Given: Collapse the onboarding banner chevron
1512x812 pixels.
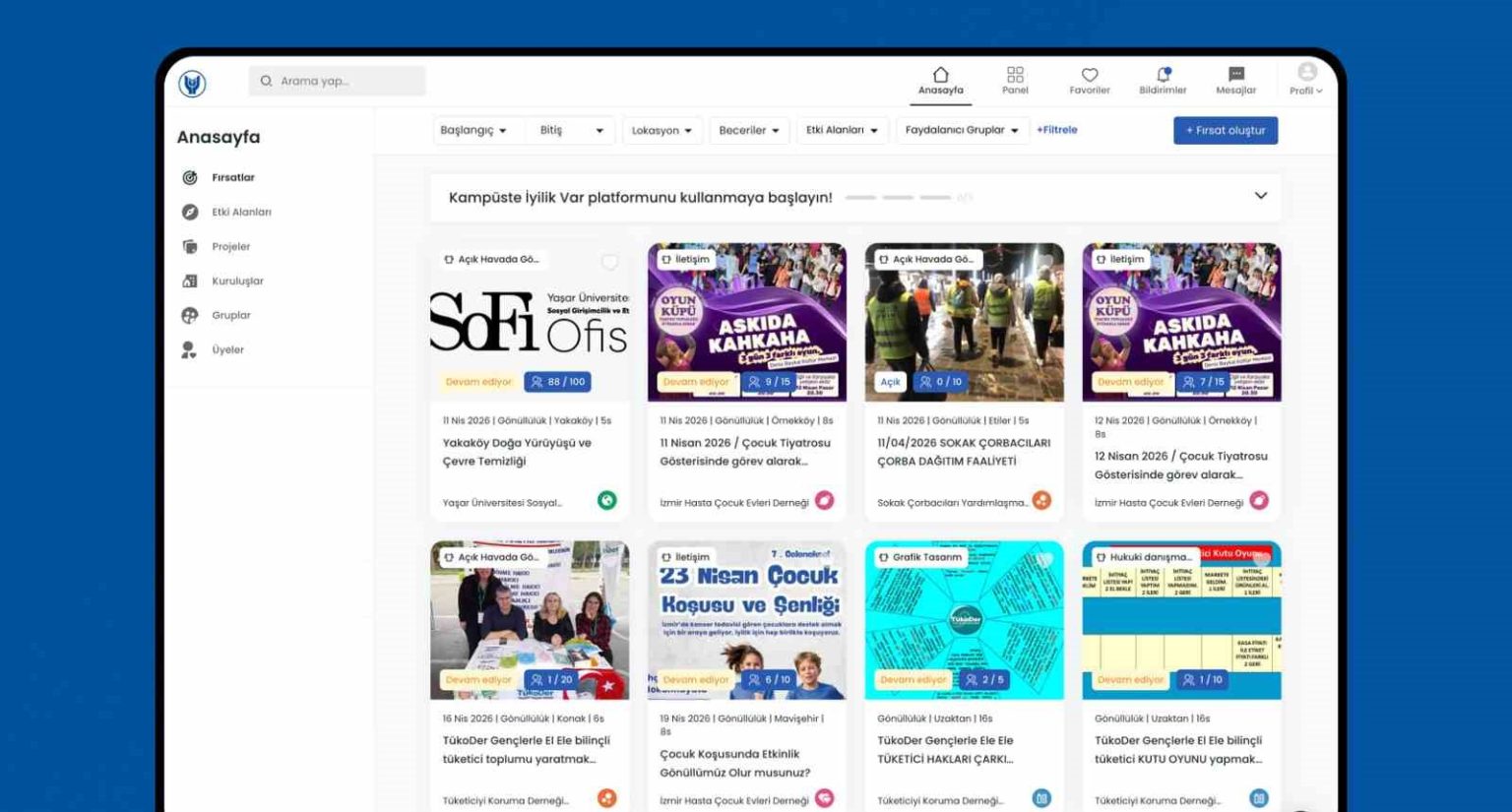Looking at the screenshot, I should (1260, 196).
